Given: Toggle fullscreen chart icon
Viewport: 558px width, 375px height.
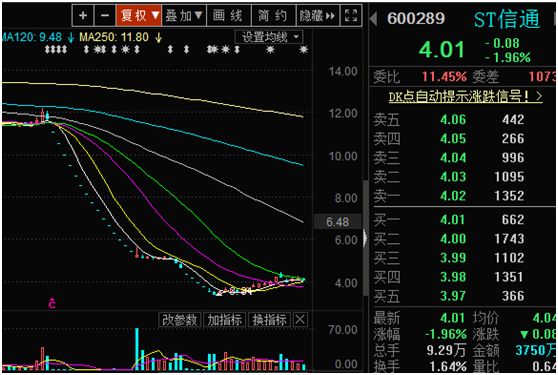Looking at the screenshot, I should 351,15.
